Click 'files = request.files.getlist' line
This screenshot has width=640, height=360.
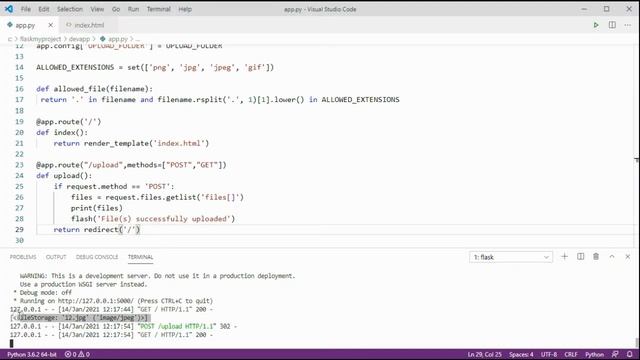click(x=157, y=197)
